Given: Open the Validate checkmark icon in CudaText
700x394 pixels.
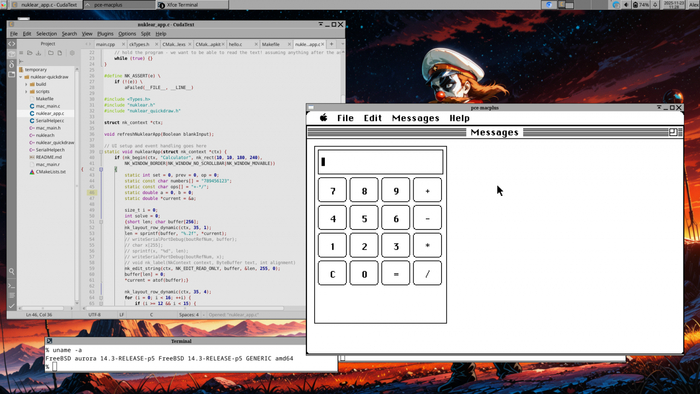Looking at the screenshot, I should pyautogui.click(x=12, y=306).
